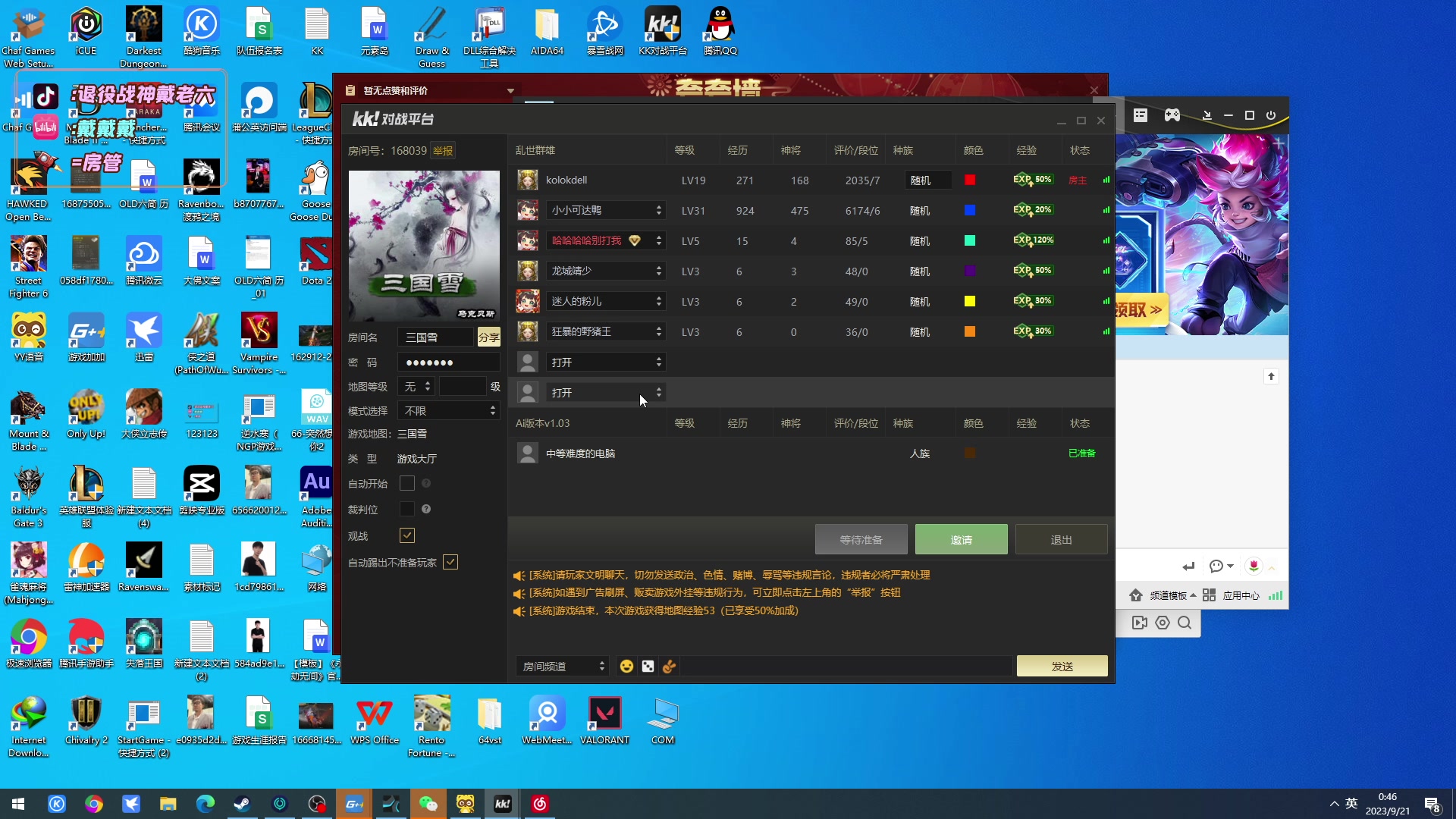Open the emoji picker in chat bar
The height and width of the screenshot is (819, 1456).
tap(626, 667)
